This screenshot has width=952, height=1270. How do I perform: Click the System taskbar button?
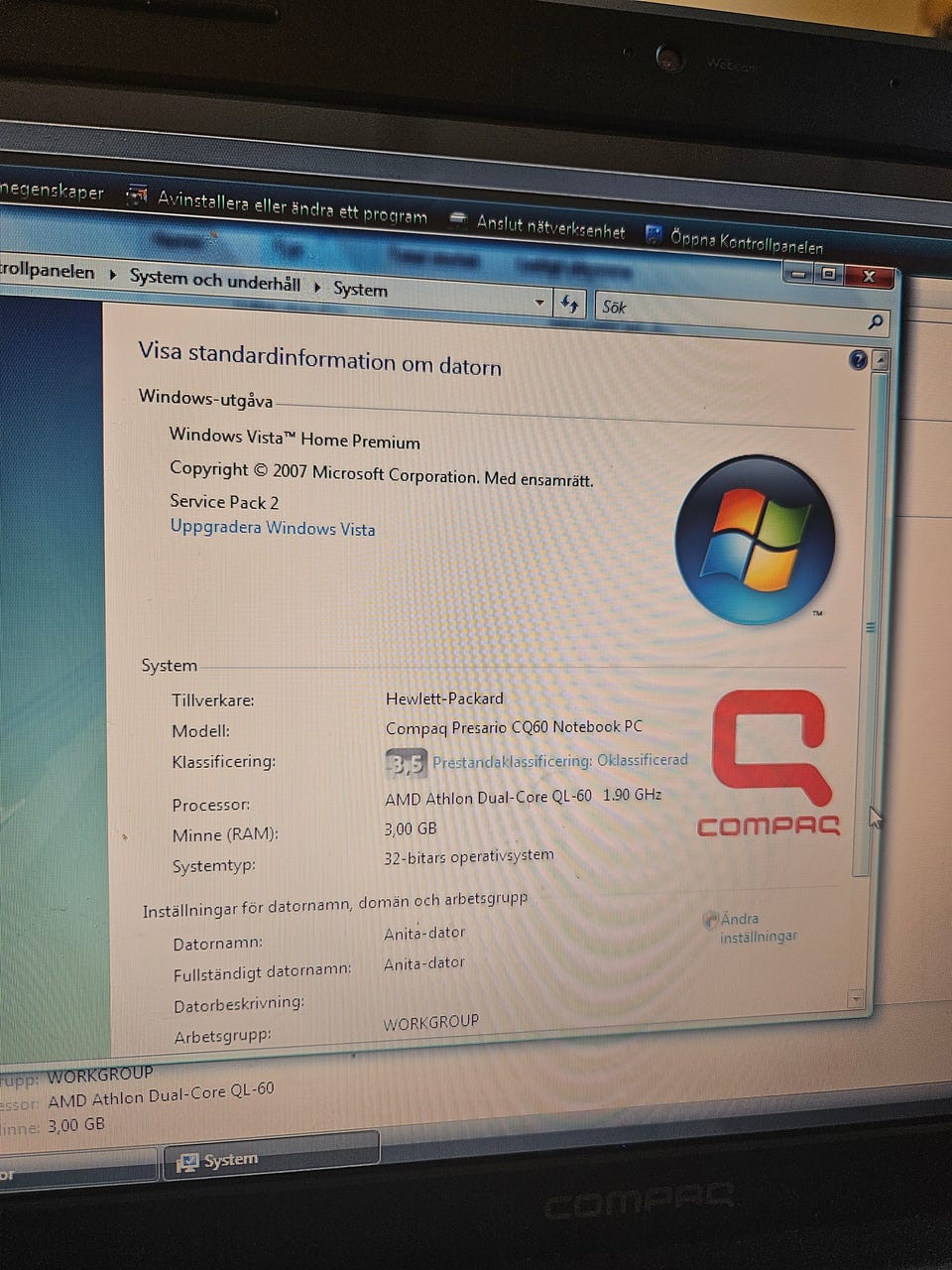point(270,1156)
